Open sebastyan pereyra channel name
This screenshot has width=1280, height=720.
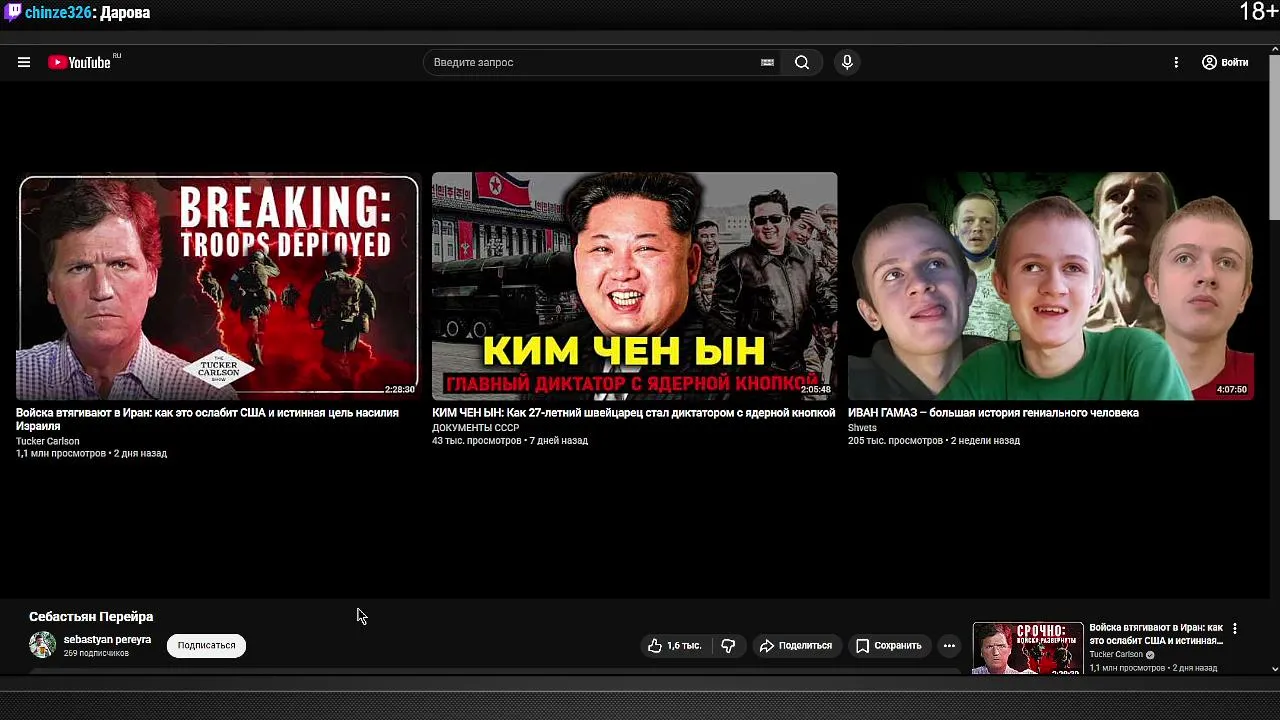107,640
